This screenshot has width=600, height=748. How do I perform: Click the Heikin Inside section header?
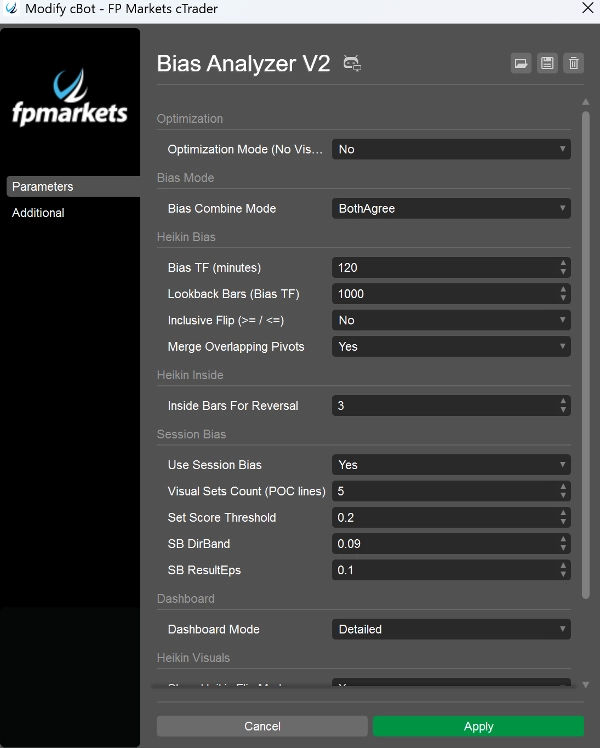point(190,375)
